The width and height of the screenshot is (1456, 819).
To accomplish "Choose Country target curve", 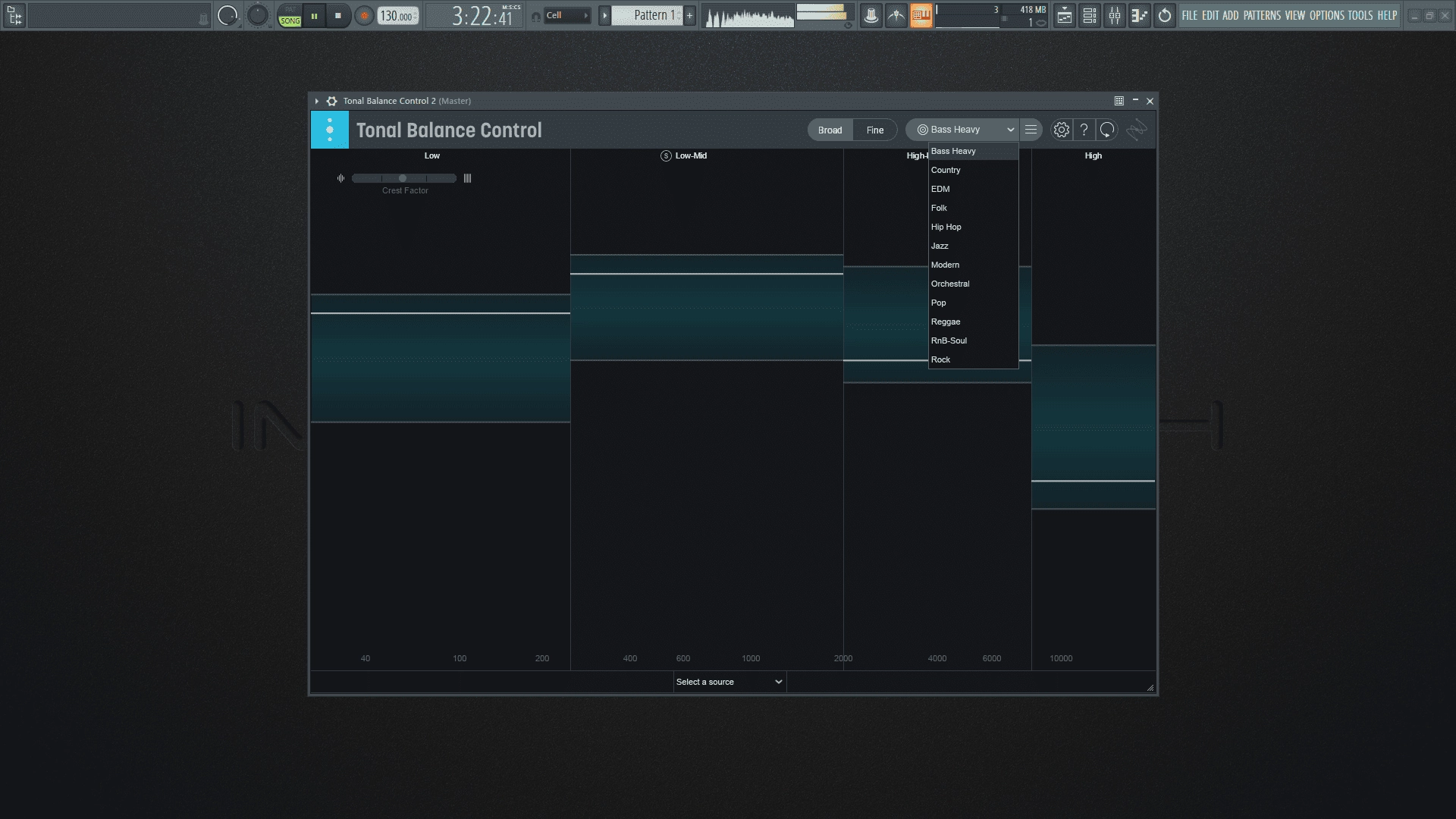I will (x=974, y=170).
